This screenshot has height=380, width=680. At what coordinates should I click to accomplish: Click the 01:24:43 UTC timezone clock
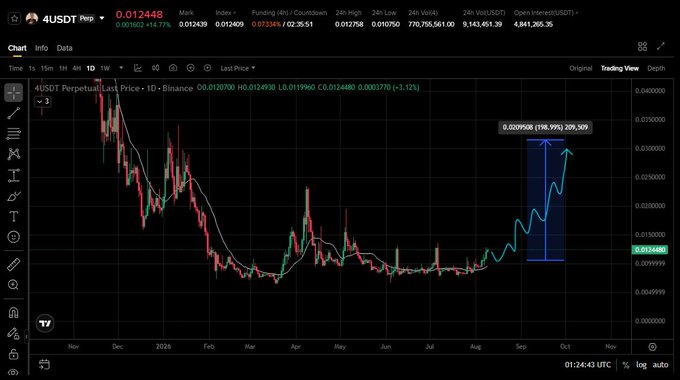pos(588,365)
